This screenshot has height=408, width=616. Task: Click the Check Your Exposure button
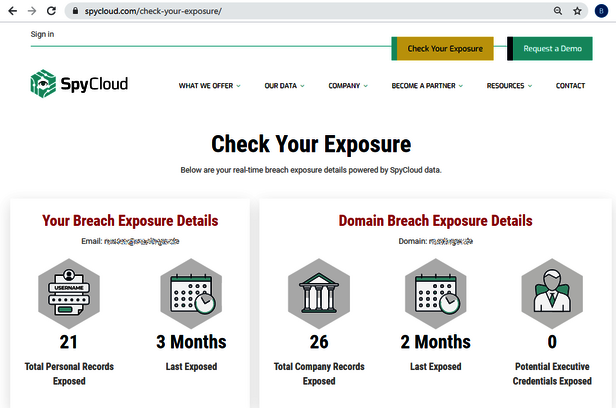pyautogui.click(x=444, y=48)
